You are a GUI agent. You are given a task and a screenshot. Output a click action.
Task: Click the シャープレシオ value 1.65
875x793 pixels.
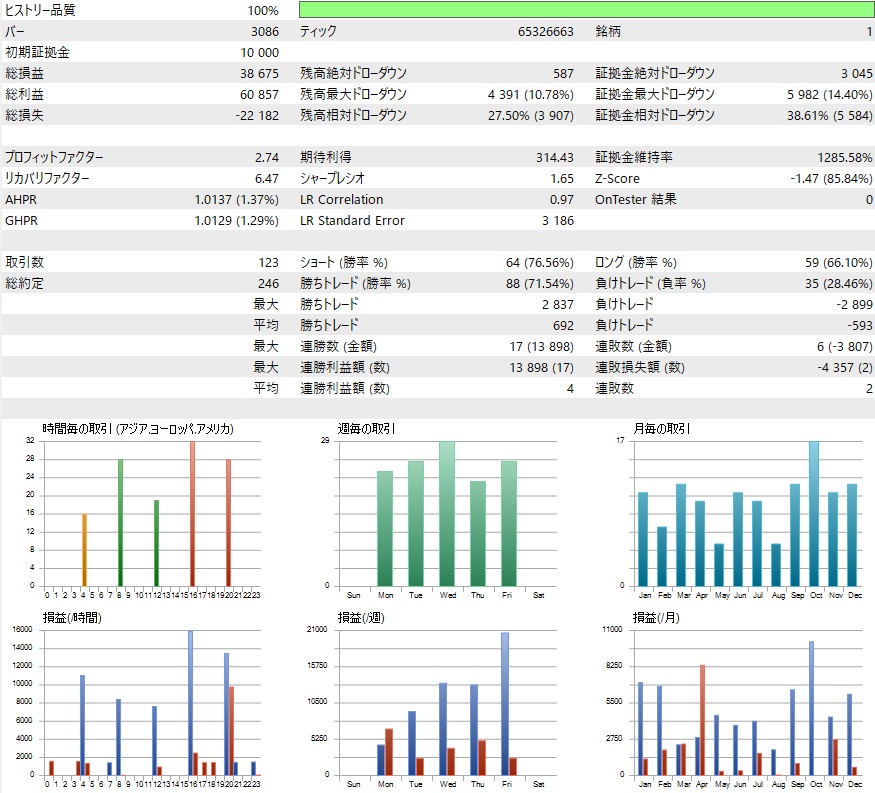click(x=562, y=178)
